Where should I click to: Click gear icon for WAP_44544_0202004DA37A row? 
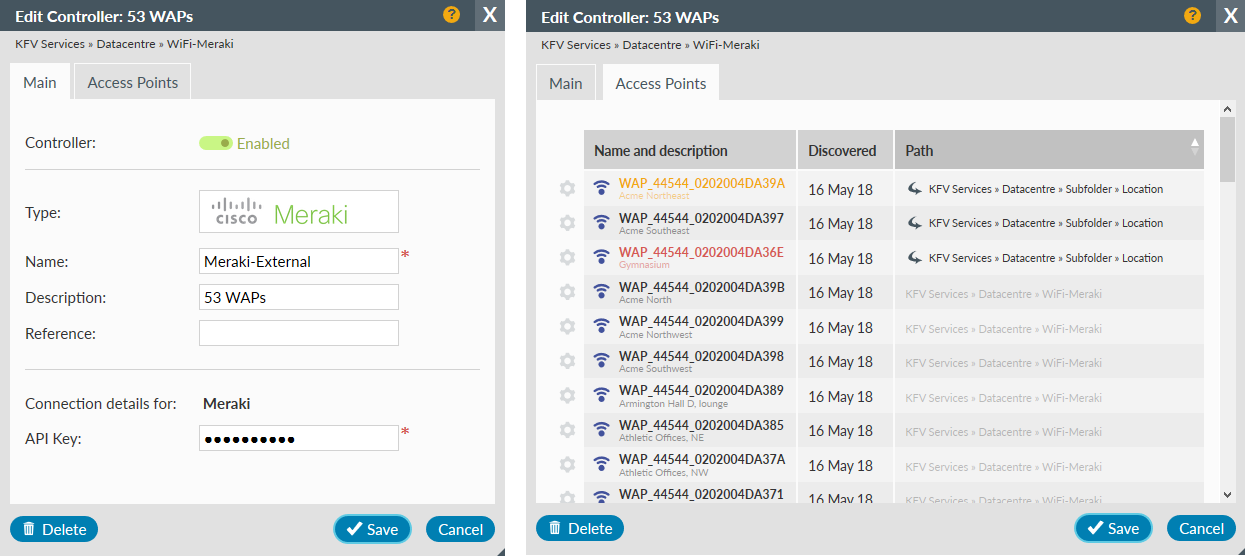[567, 464]
